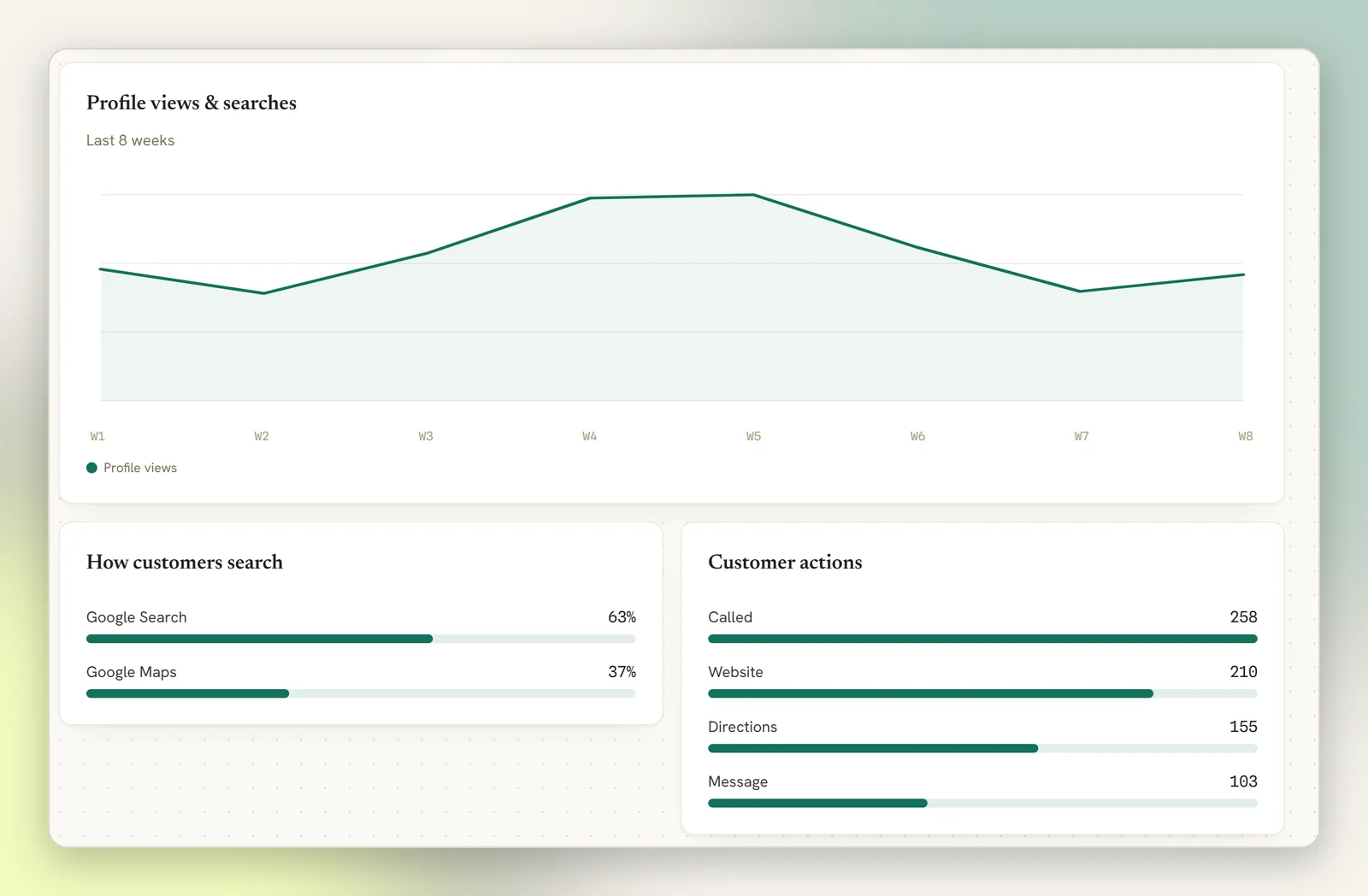Click the Directions label
This screenshot has width=1368, height=896.
coord(742,727)
